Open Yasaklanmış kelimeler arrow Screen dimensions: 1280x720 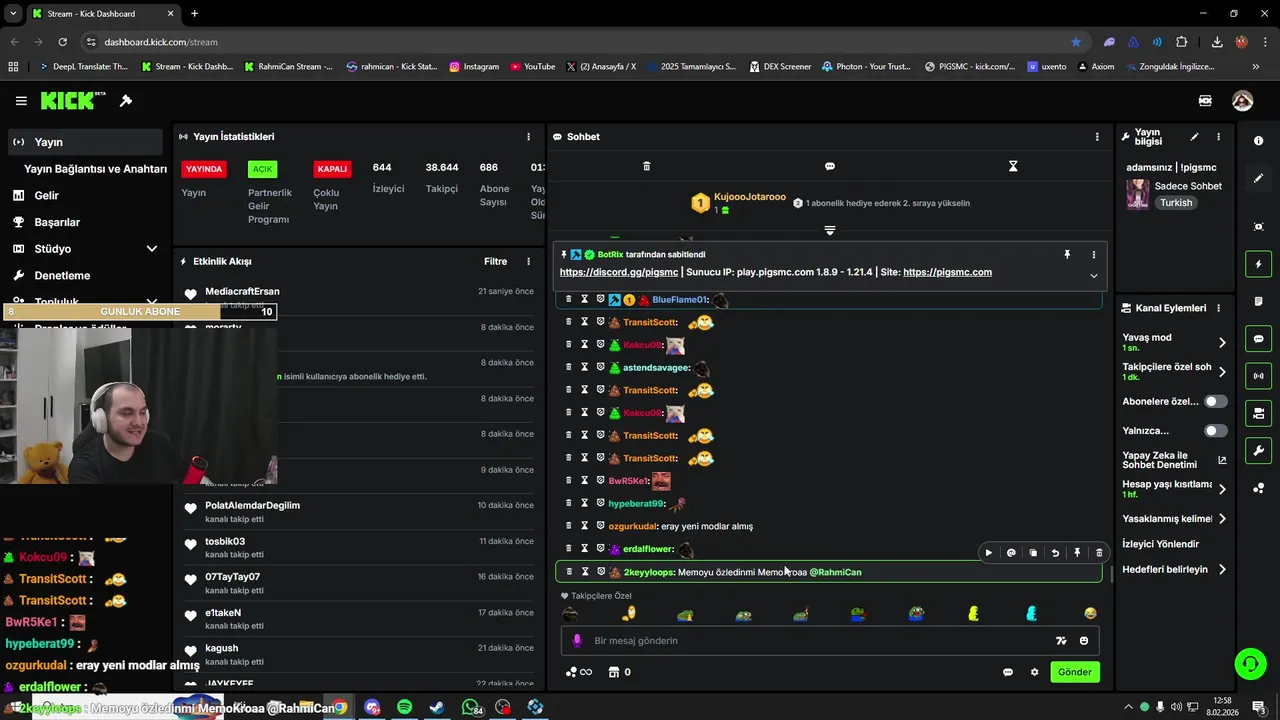(1222, 519)
